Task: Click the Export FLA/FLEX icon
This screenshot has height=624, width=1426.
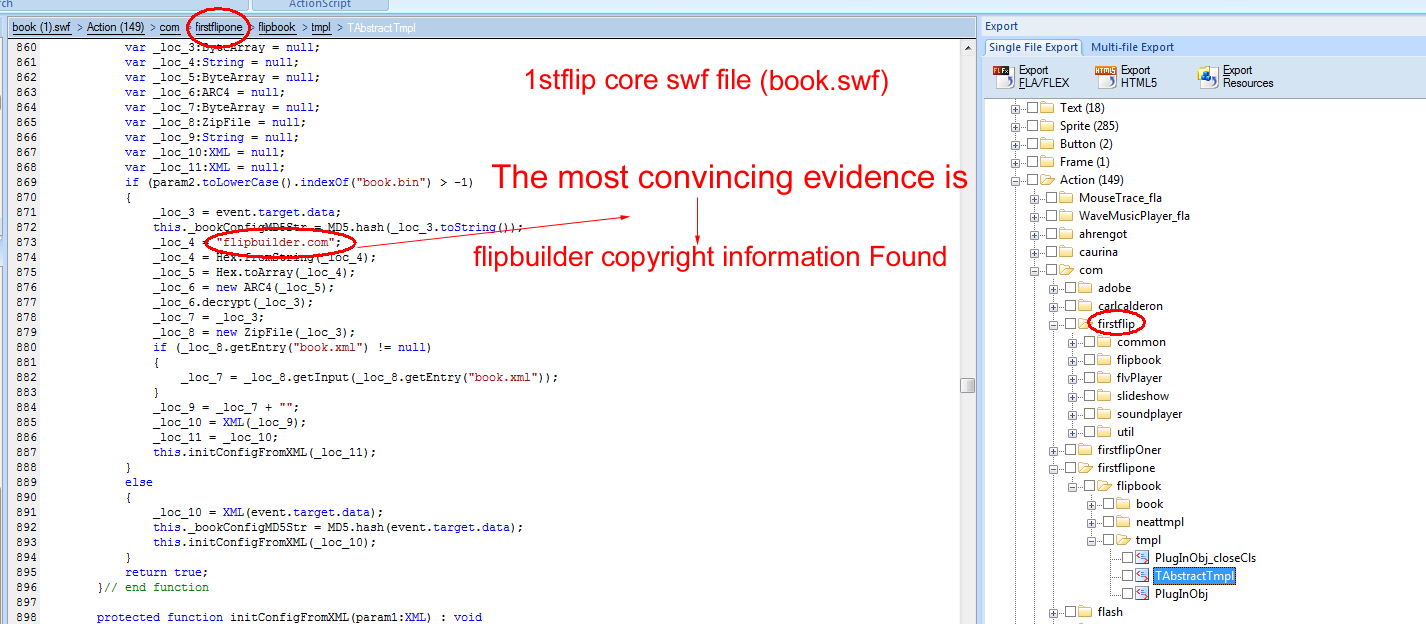Action: (x=1003, y=76)
